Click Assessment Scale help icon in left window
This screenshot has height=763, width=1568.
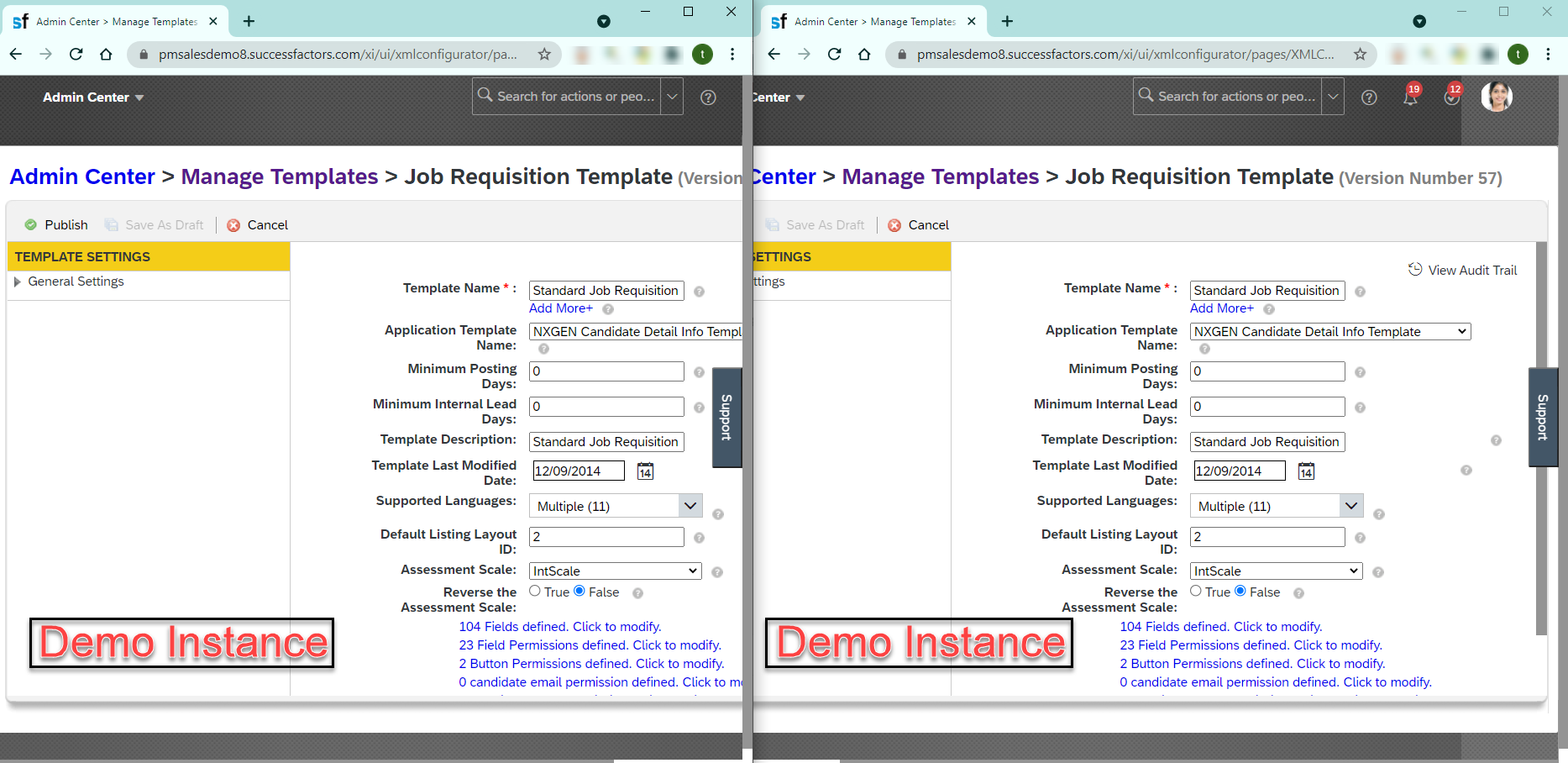pos(717,572)
